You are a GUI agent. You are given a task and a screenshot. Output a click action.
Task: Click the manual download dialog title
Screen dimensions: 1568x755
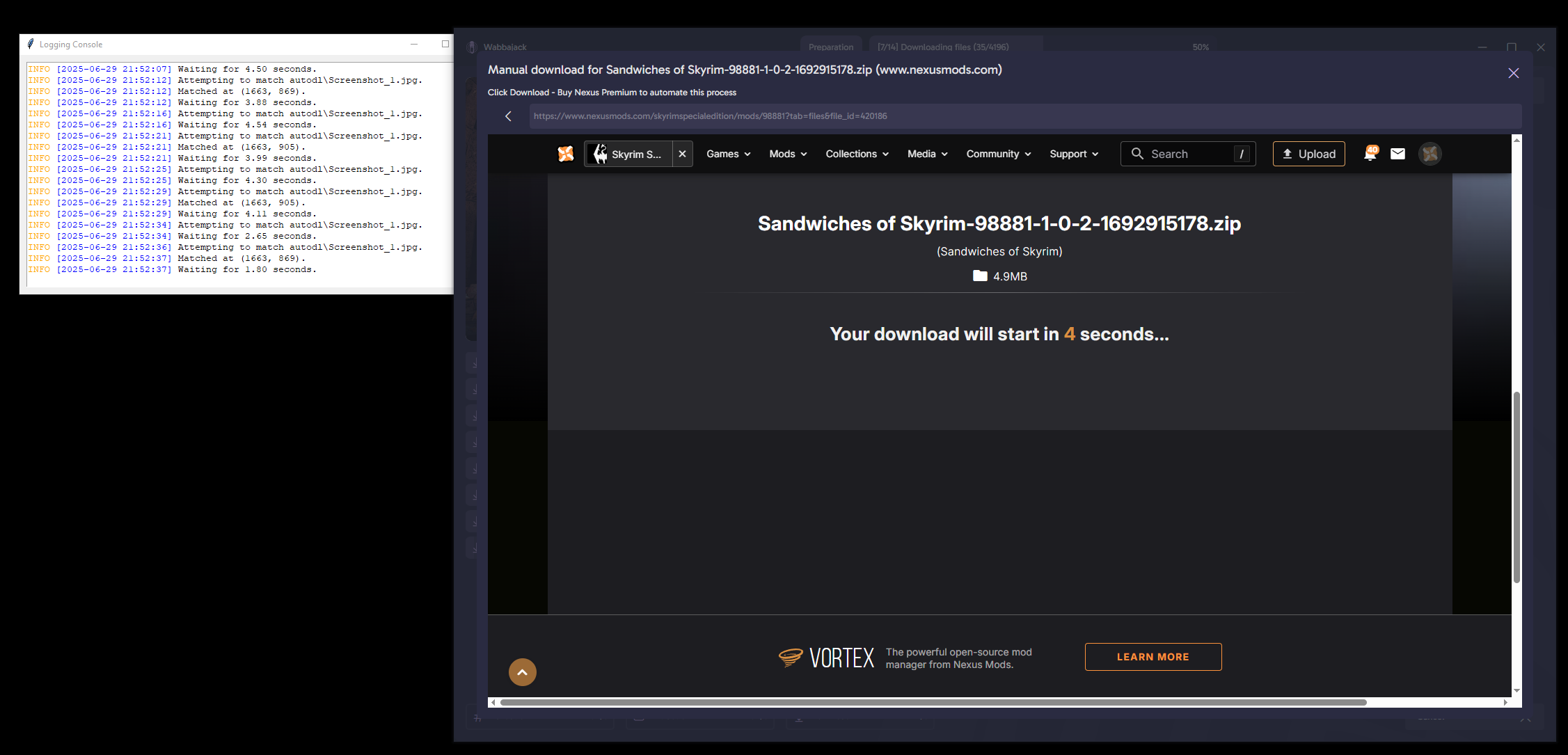[745, 70]
